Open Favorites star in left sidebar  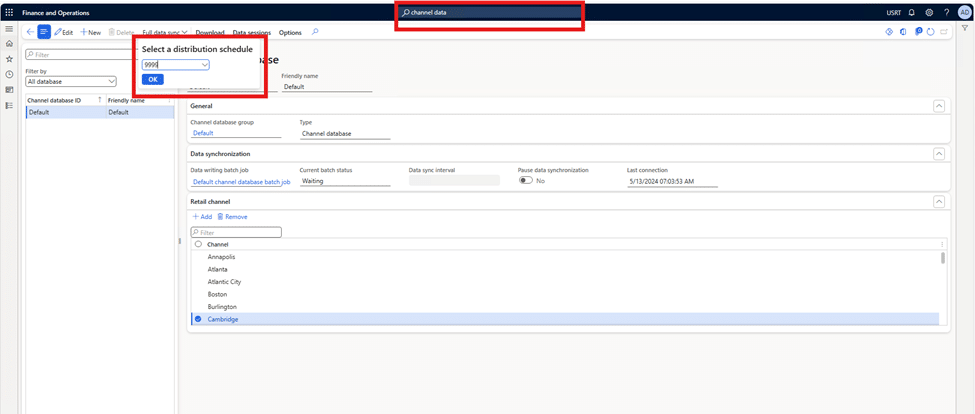click(x=9, y=59)
